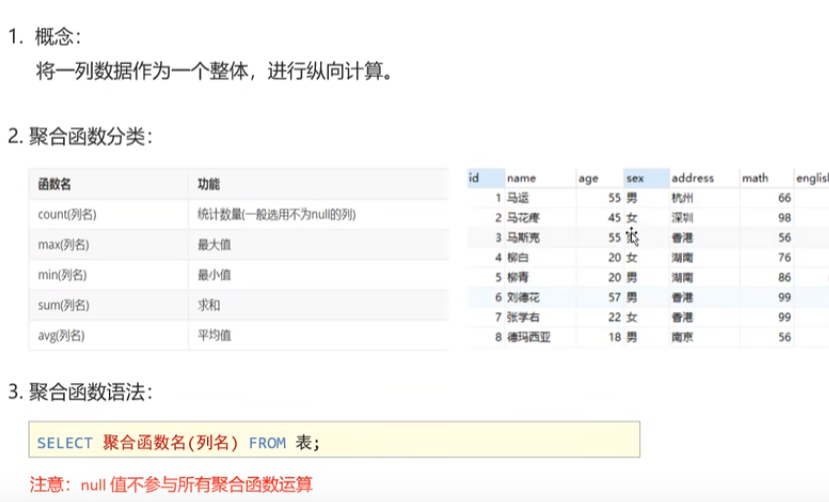
Task: Click age 20 in 柳白's row
Action: pos(614,257)
